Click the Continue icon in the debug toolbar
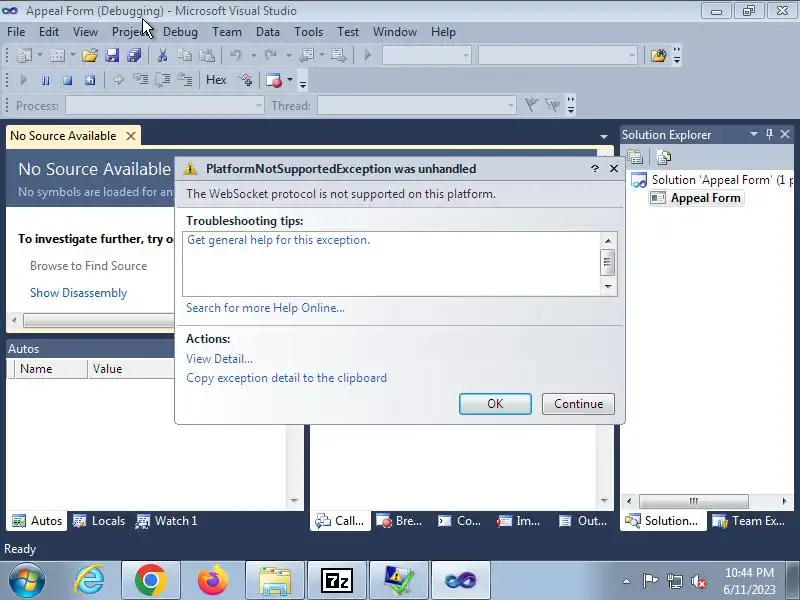800x600 pixels. [23, 80]
